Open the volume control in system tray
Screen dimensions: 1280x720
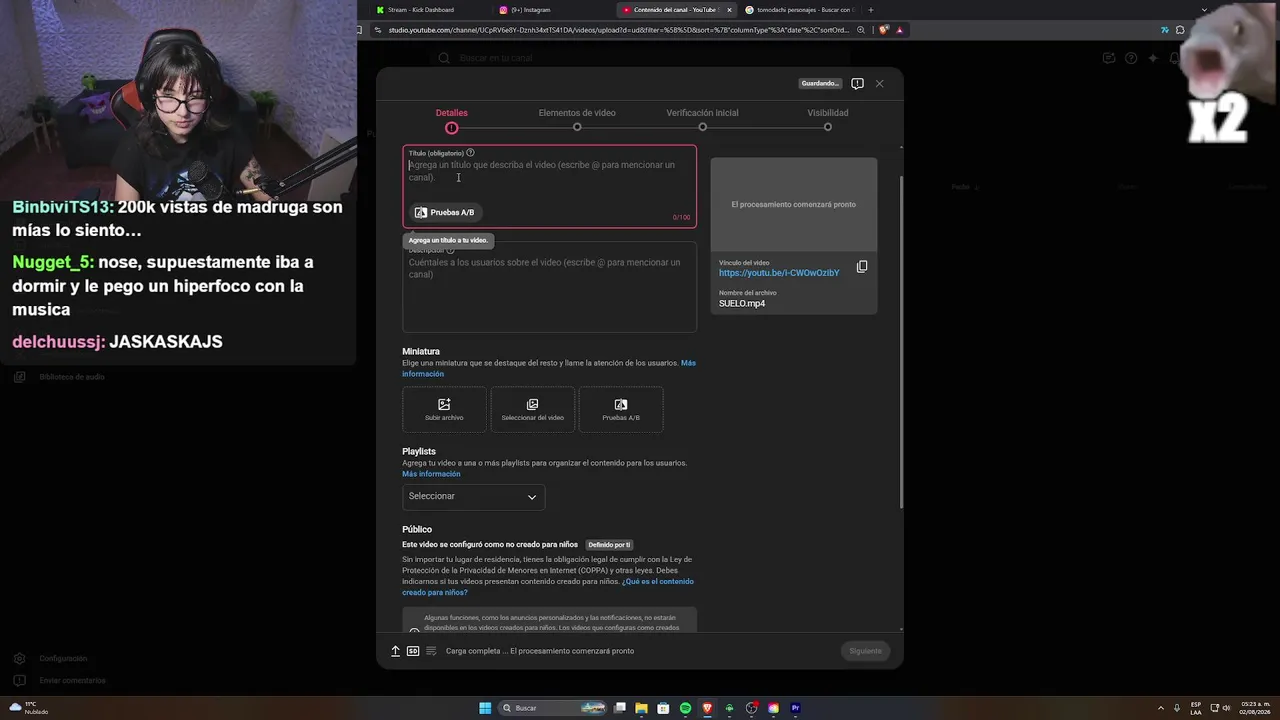pos(1227,708)
